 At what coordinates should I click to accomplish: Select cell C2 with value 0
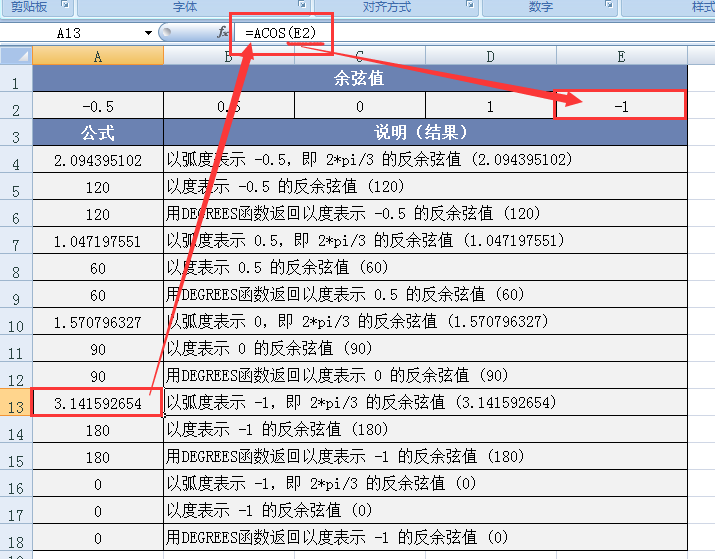pos(360,106)
